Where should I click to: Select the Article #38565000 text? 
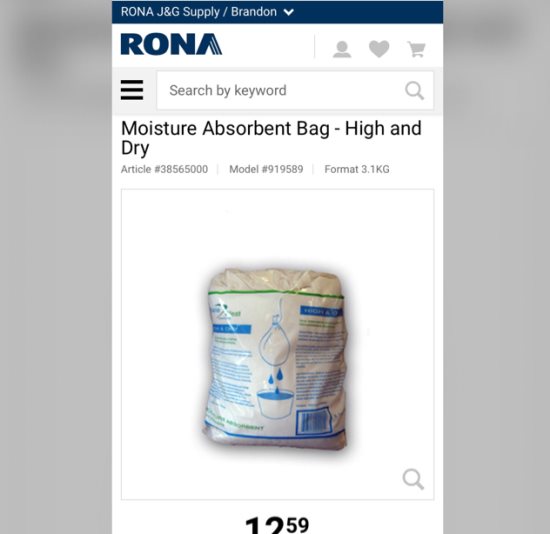click(164, 169)
